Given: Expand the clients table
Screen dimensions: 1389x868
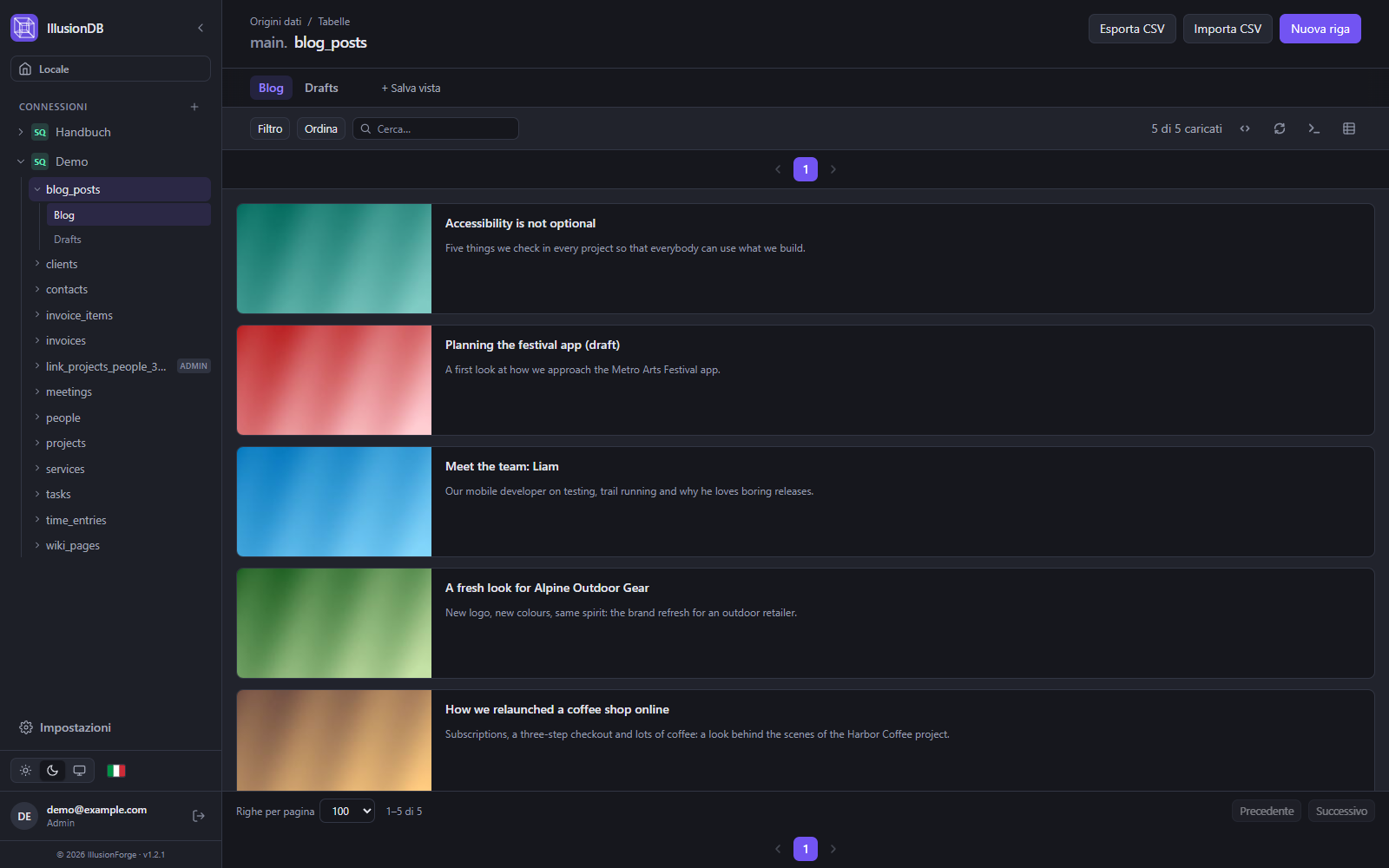Looking at the screenshot, I should tap(37, 264).
